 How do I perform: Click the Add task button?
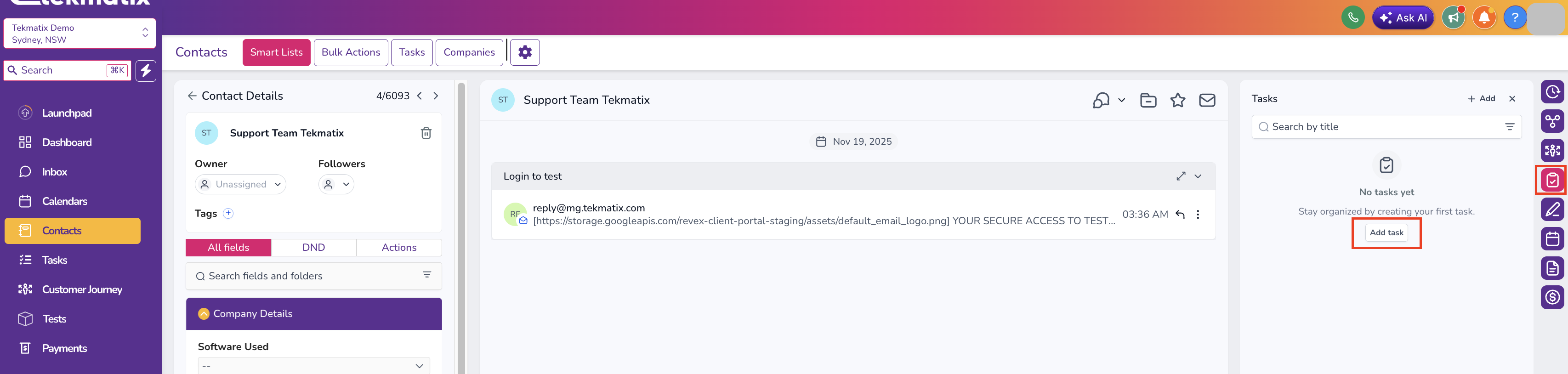tap(1386, 233)
